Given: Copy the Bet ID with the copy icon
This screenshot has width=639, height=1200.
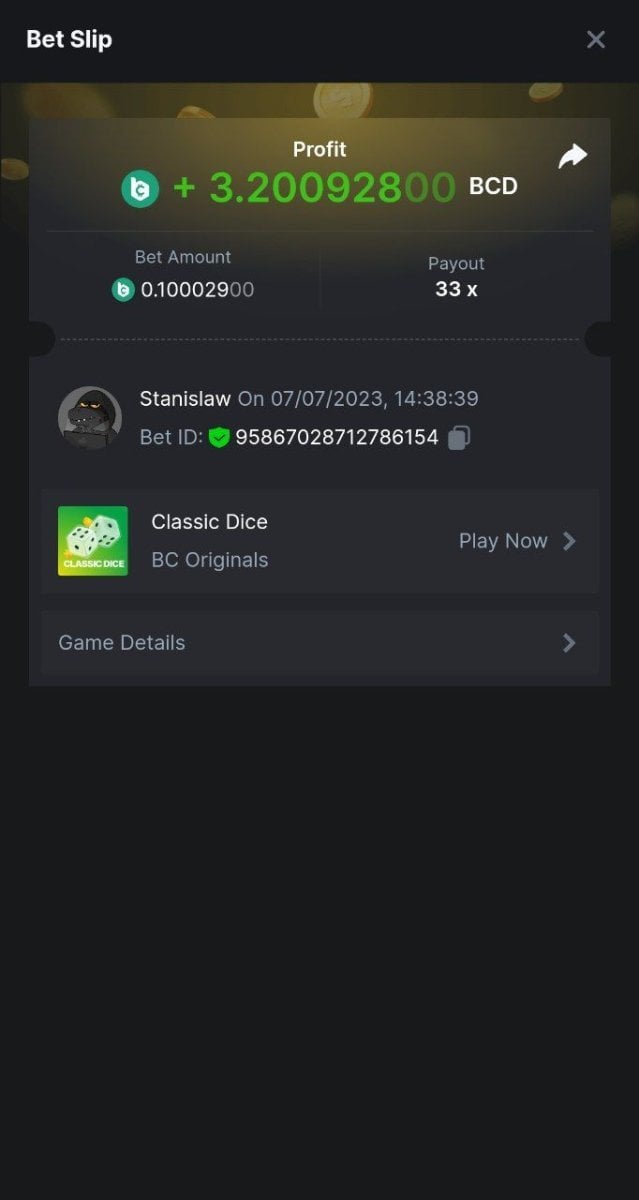Looking at the screenshot, I should click(459, 437).
